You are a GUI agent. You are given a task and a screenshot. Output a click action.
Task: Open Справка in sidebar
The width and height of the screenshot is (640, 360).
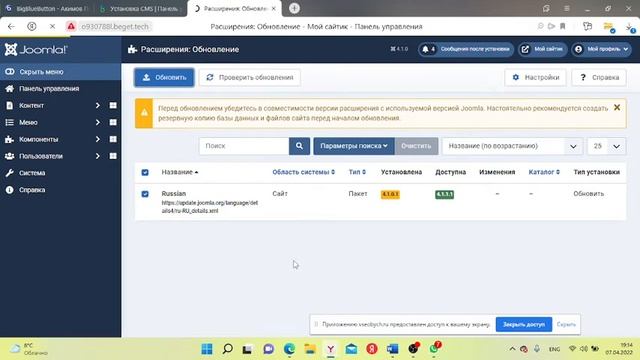tap(32, 190)
